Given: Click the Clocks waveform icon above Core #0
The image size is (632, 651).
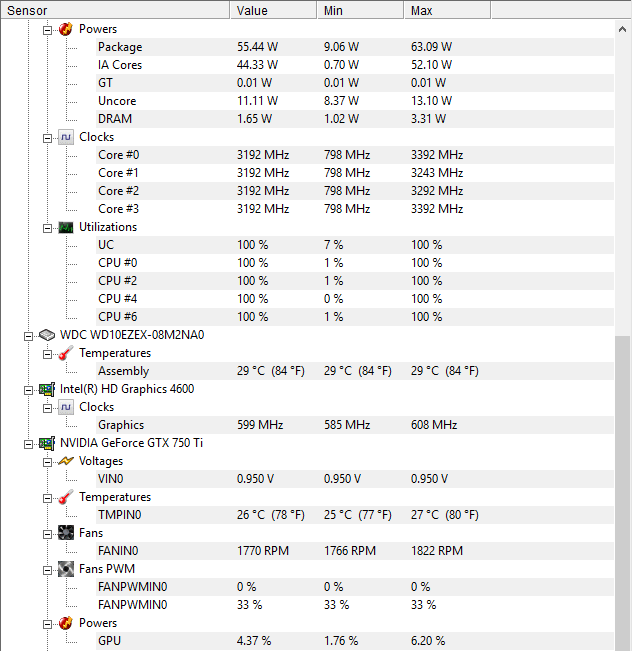Looking at the screenshot, I should 66,137.
